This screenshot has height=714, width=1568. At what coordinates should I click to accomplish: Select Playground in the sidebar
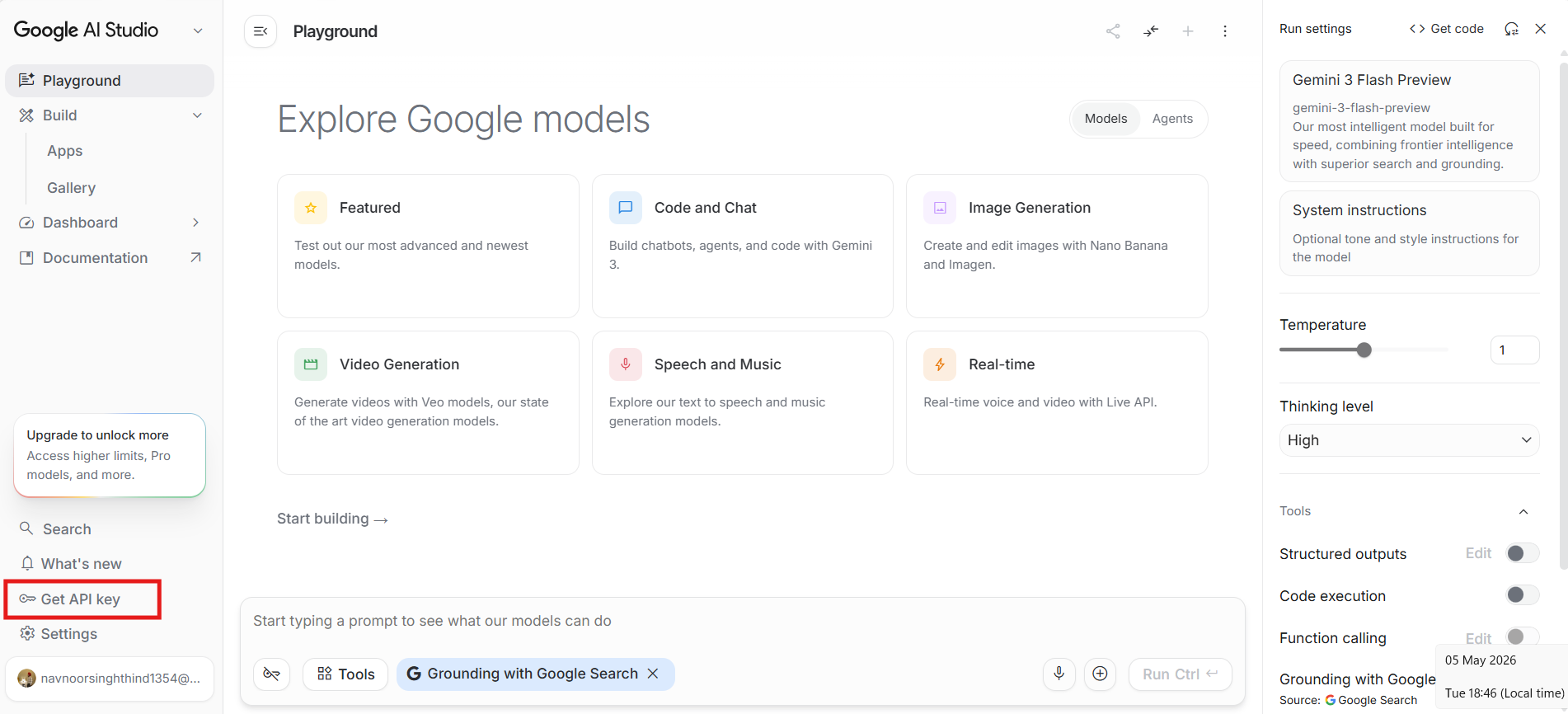coord(110,81)
